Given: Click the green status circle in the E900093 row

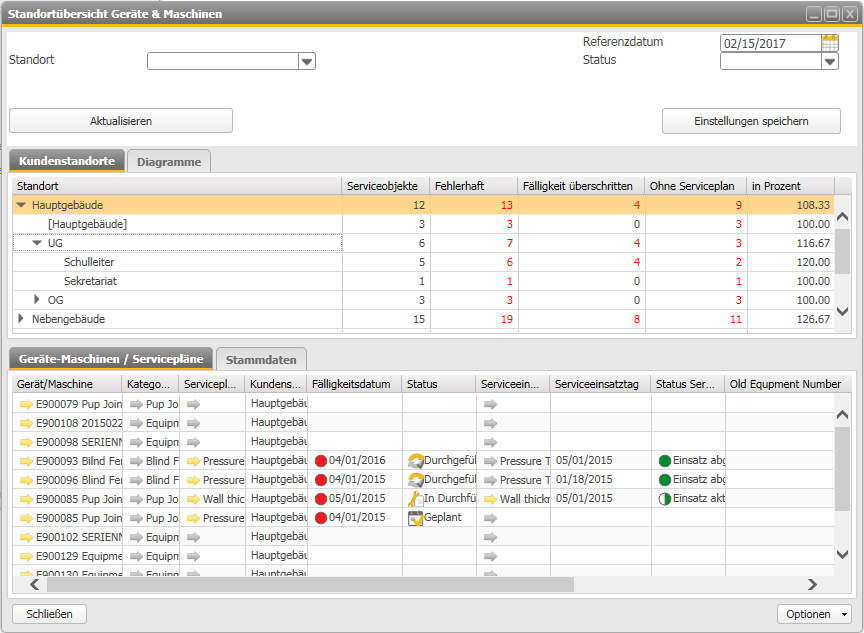Looking at the screenshot, I should 664,461.
